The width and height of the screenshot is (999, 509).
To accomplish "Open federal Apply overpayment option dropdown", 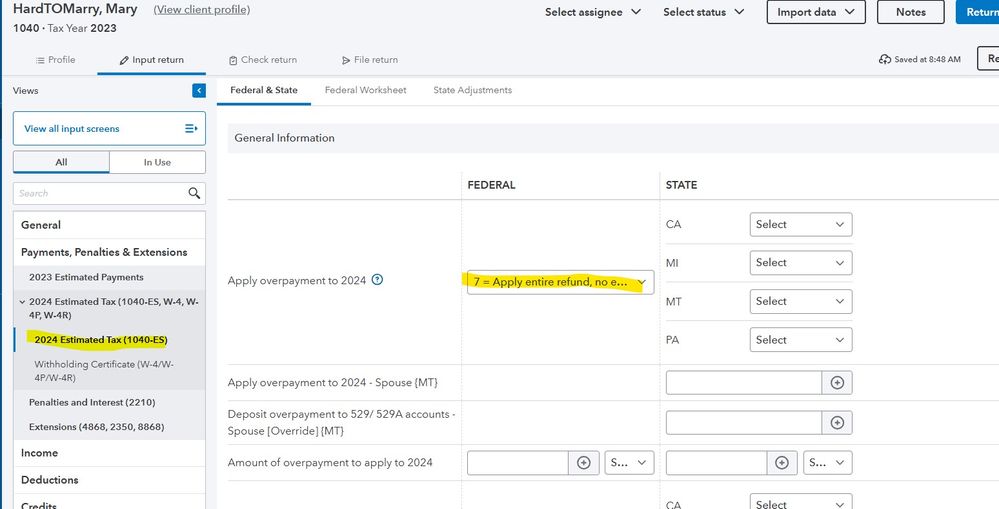I will pyautogui.click(x=560, y=282).
